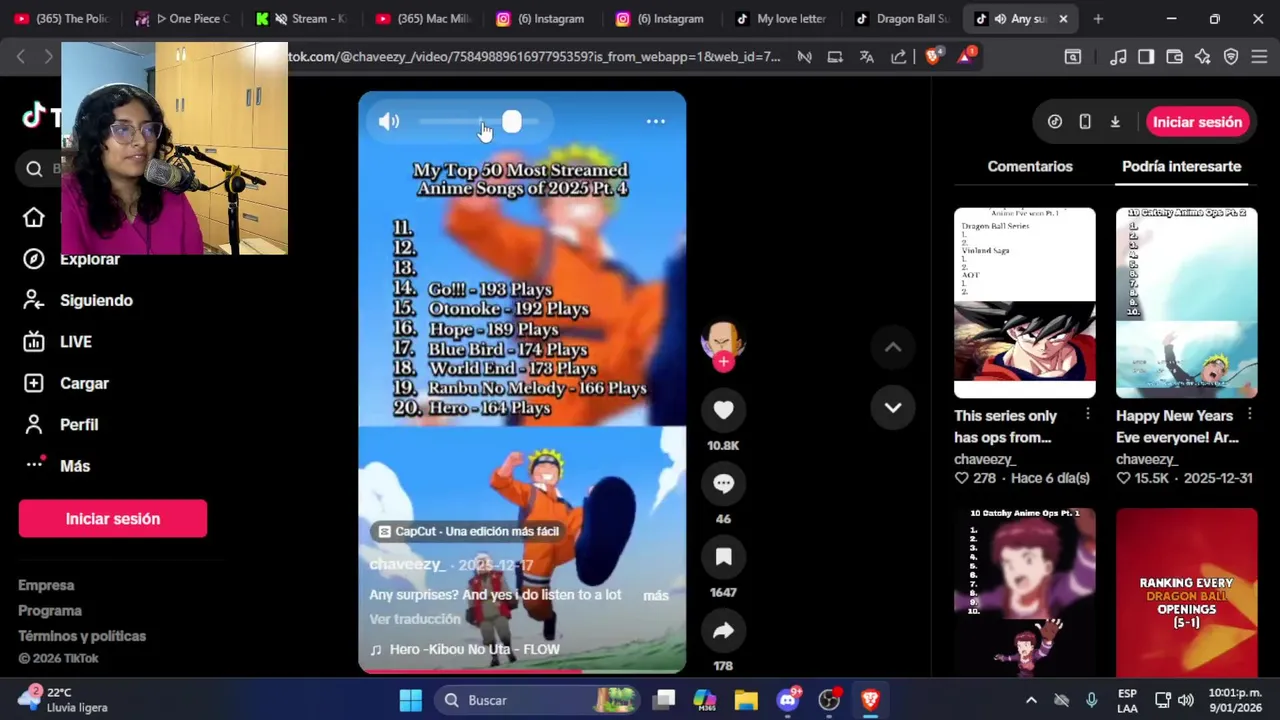1280x720 pixels.
Task: Switch to the Comentarios tab
Action: [1030, 166]
